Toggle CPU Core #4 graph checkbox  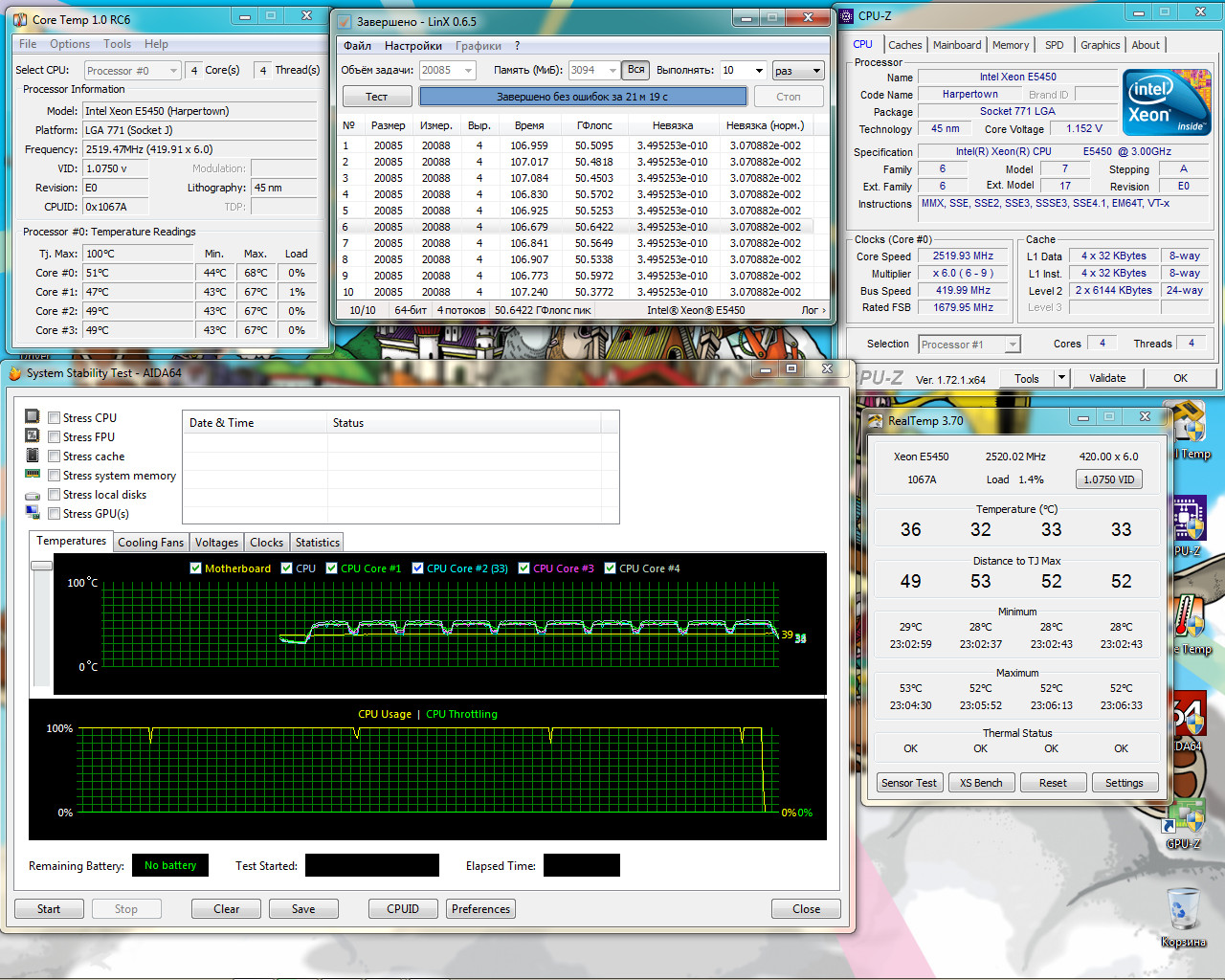click(610, 568)
